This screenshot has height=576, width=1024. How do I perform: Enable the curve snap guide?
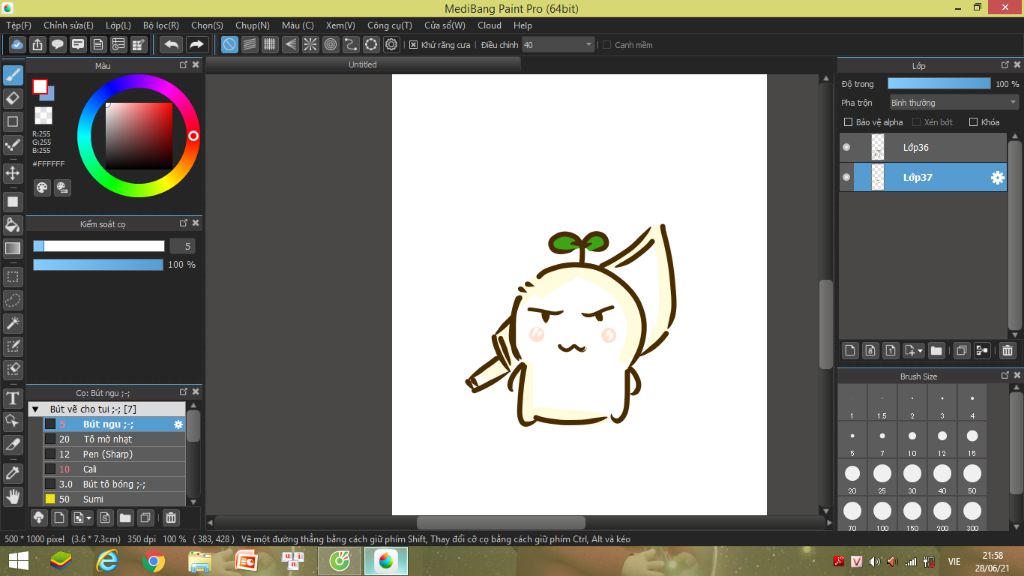pos(351,44)
